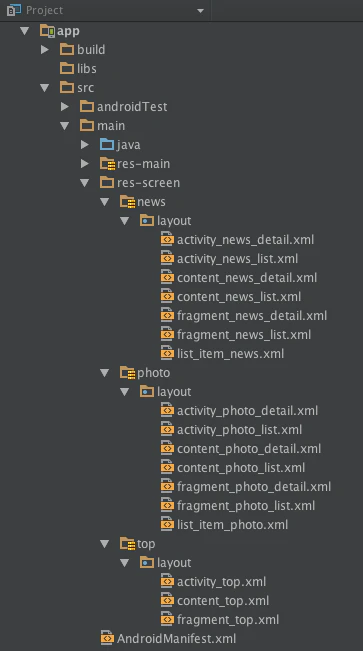Image resolution: width=363 pixels, height=651 pixels.
Task: Click the app module icon
Action: [47, 31]
